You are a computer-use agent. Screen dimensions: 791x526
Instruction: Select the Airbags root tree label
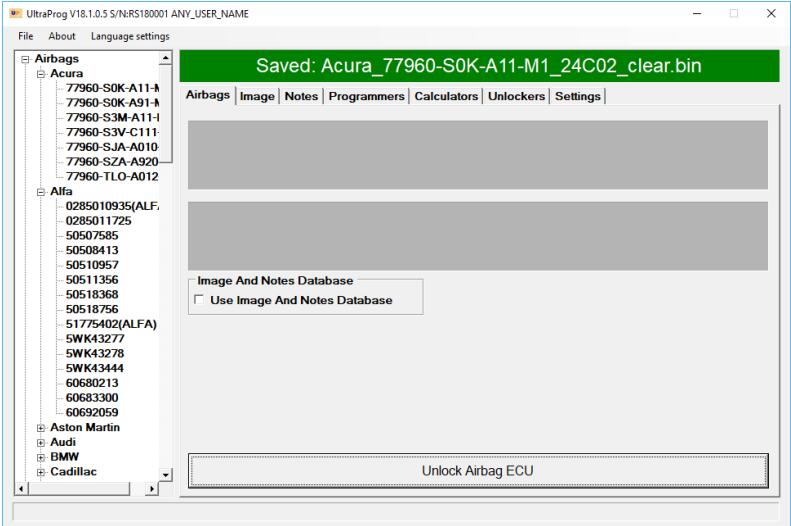click(56, 59)
